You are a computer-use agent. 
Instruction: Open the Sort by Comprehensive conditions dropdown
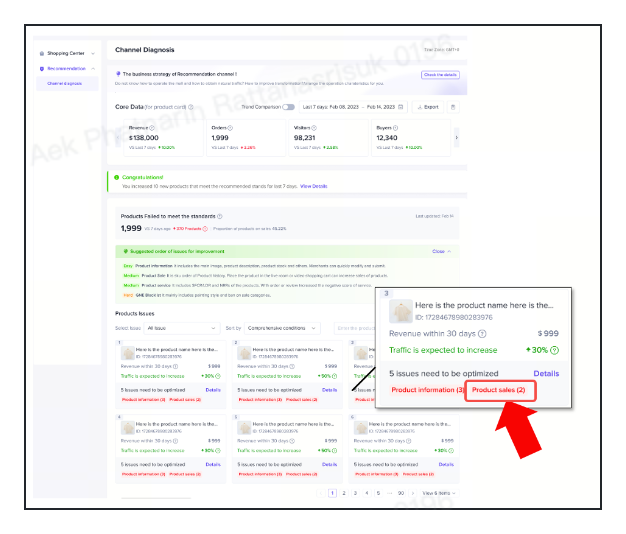pyautogui.click(x=282, y=328)
